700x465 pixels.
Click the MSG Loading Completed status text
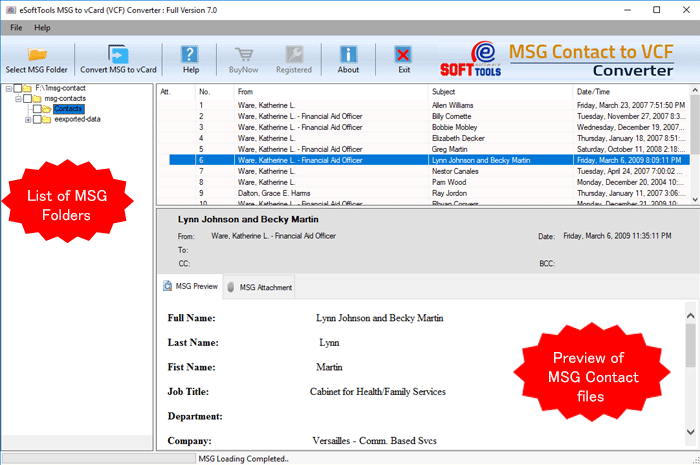click(243, 459)
